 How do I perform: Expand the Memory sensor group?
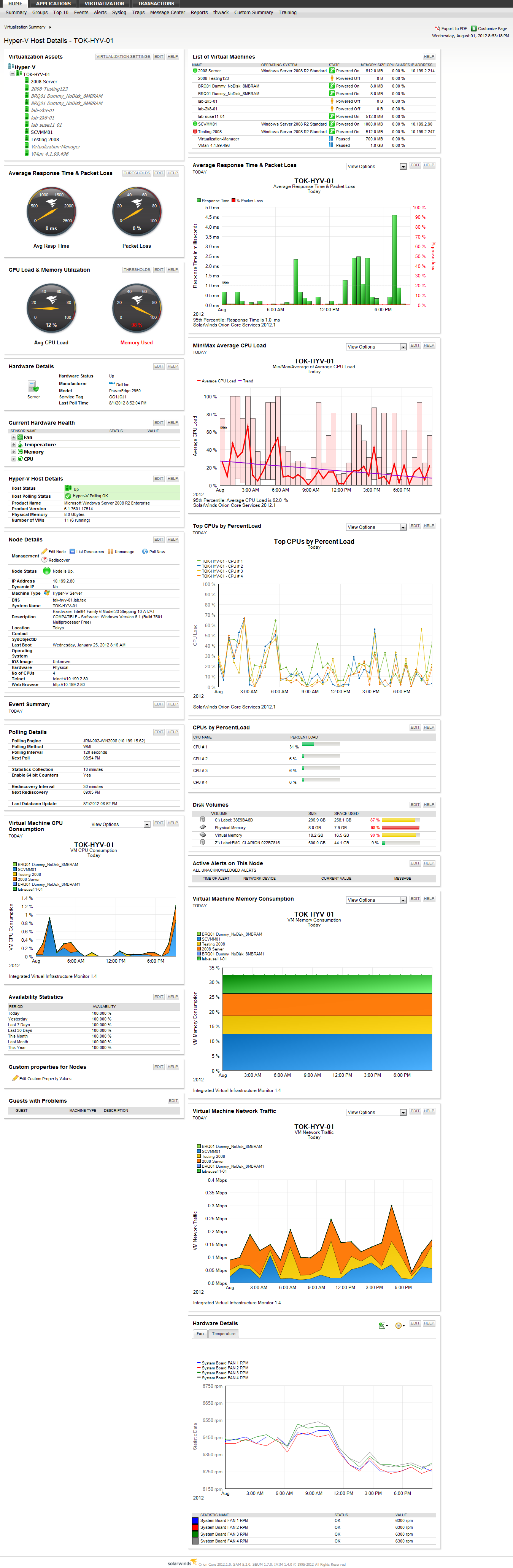[13, 452]
